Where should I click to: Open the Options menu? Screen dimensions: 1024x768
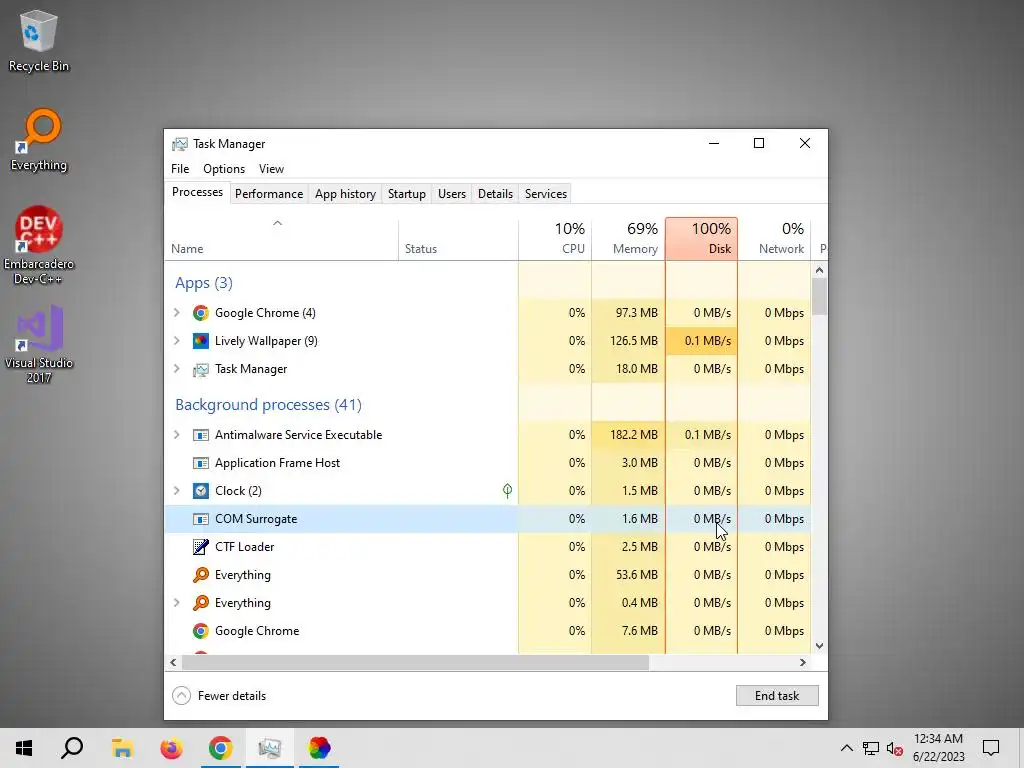pyautogui.click(x=224, y=168)
